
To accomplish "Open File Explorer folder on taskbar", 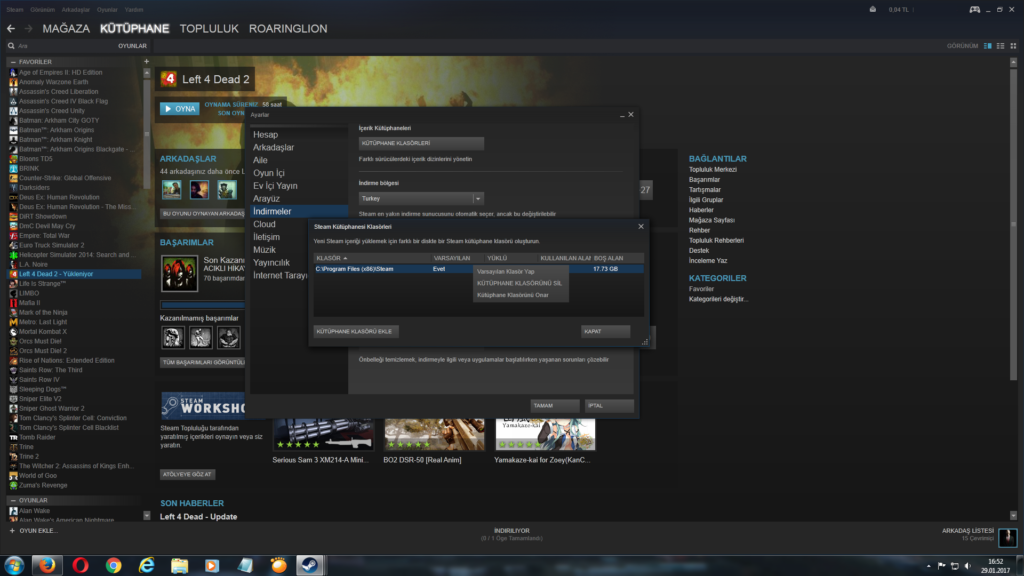I will pos(180,565).
